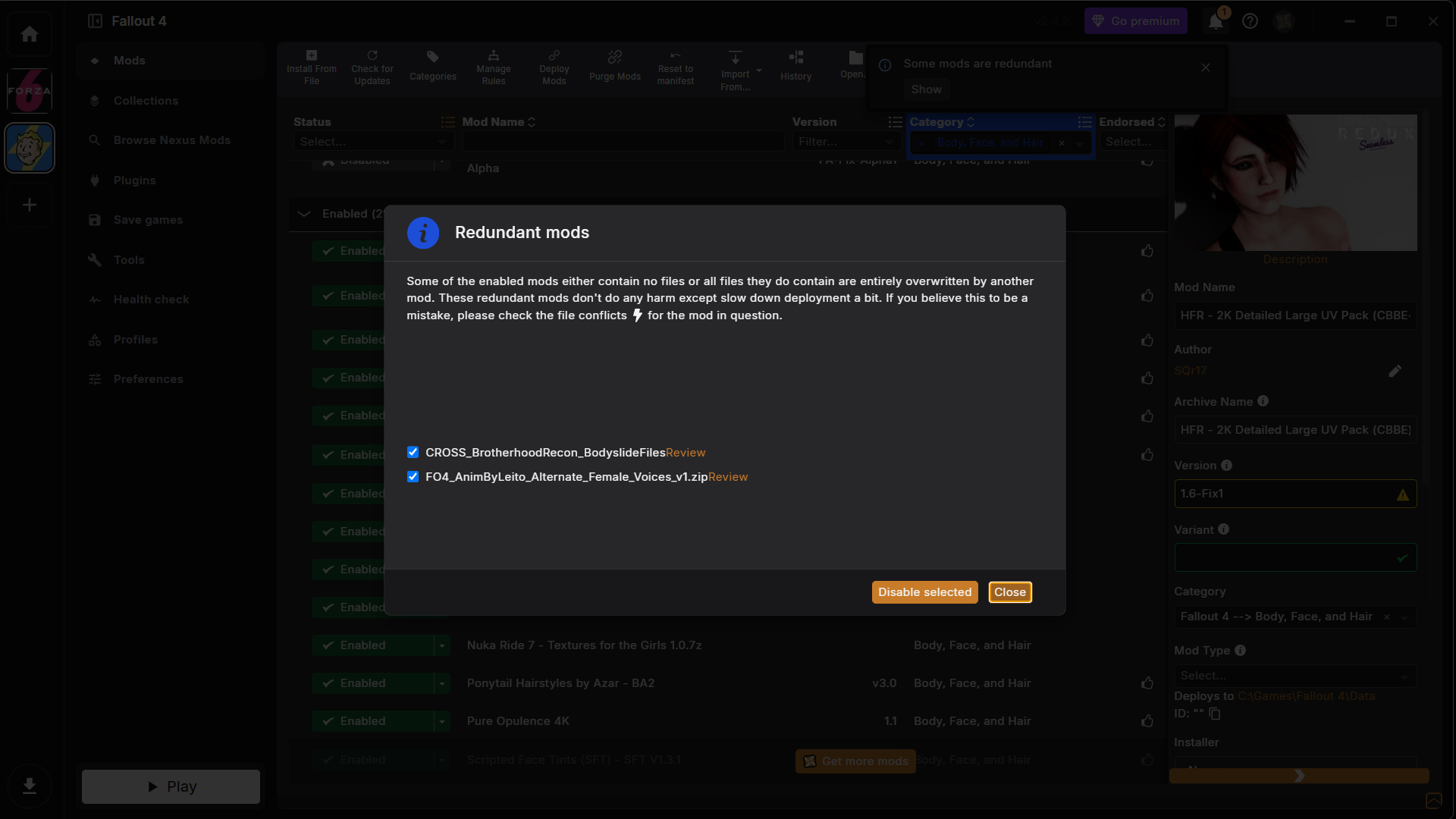1456x819 pixels.
Task: Endorse Pure Opulence 4K with thumbs-up
Action: point(1147,720)
